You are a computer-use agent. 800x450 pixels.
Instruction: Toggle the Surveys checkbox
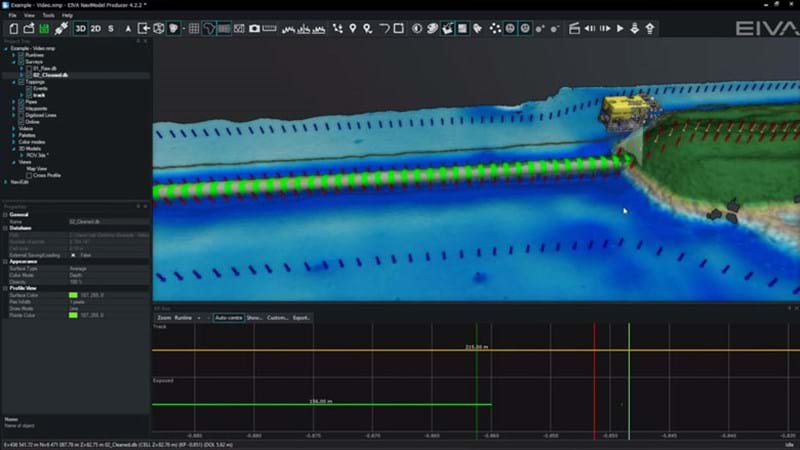[21, 62]
